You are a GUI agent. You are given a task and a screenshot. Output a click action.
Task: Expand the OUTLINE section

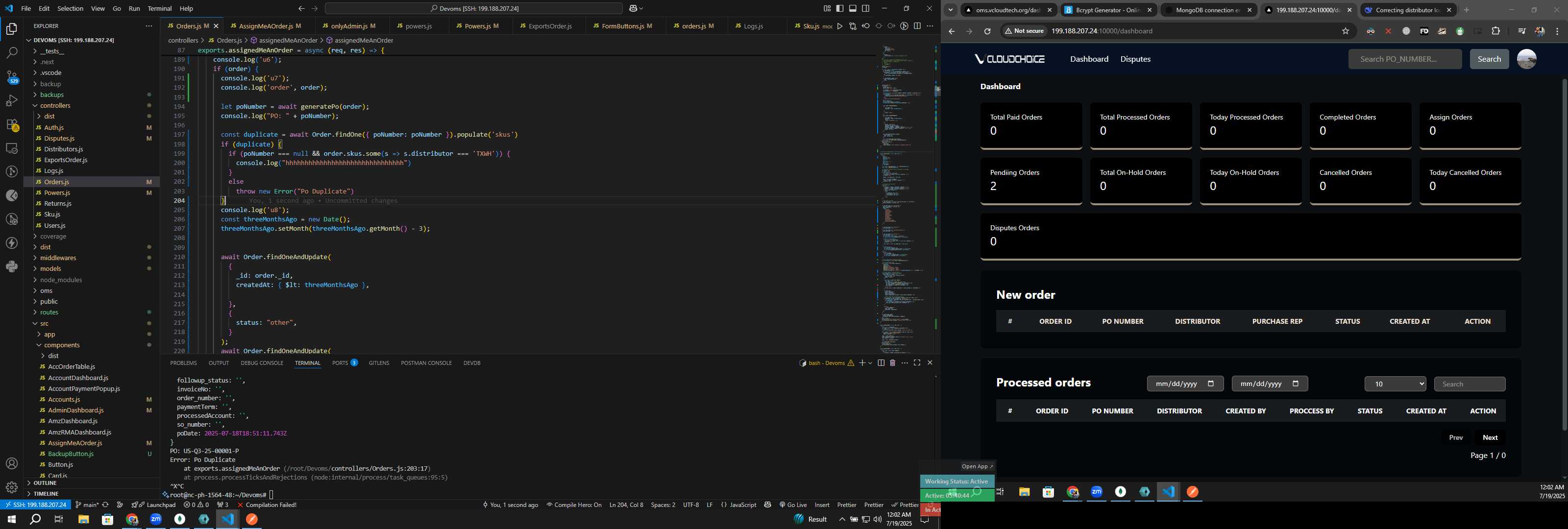(45, 483)
